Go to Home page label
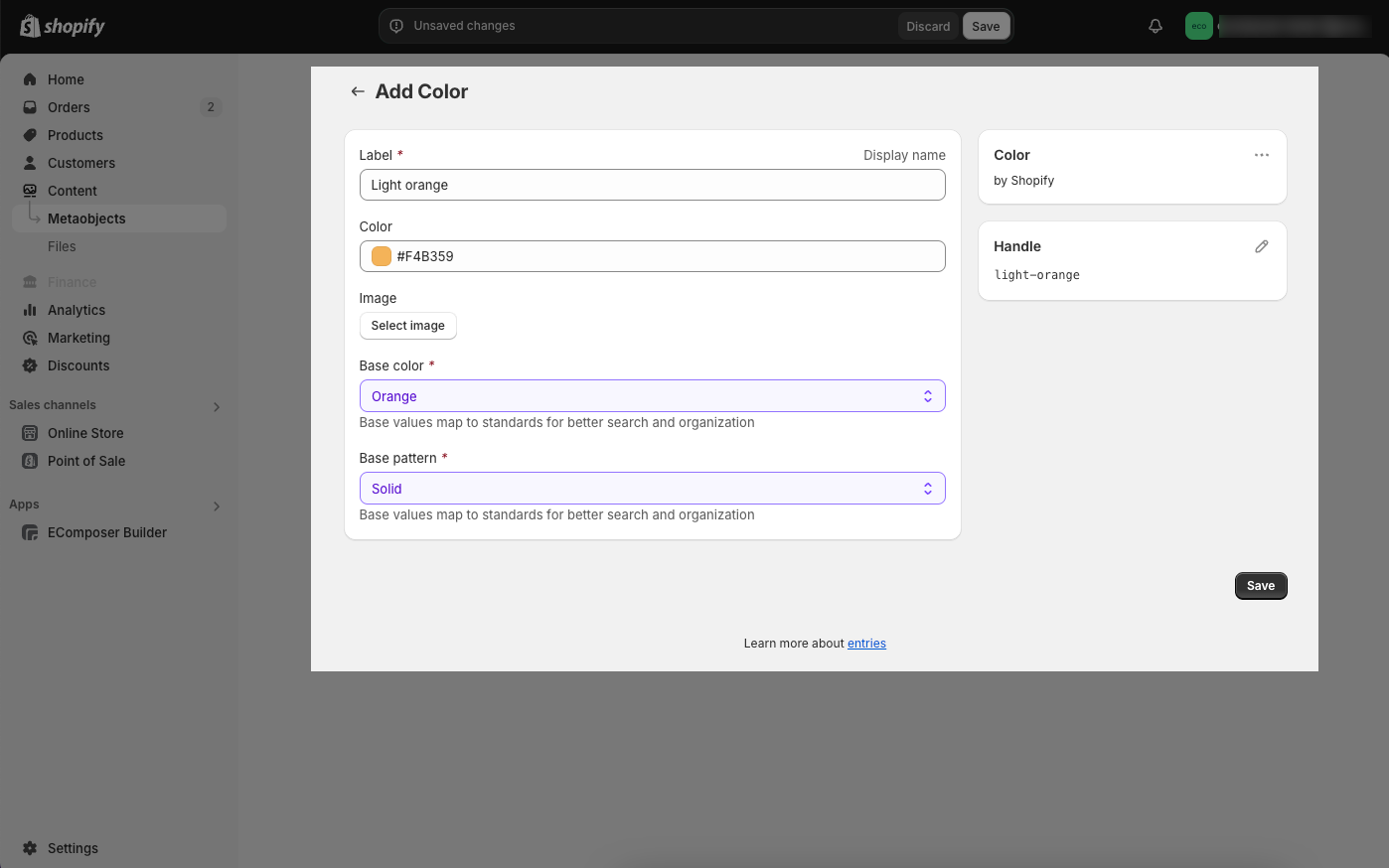 (66, 79)
